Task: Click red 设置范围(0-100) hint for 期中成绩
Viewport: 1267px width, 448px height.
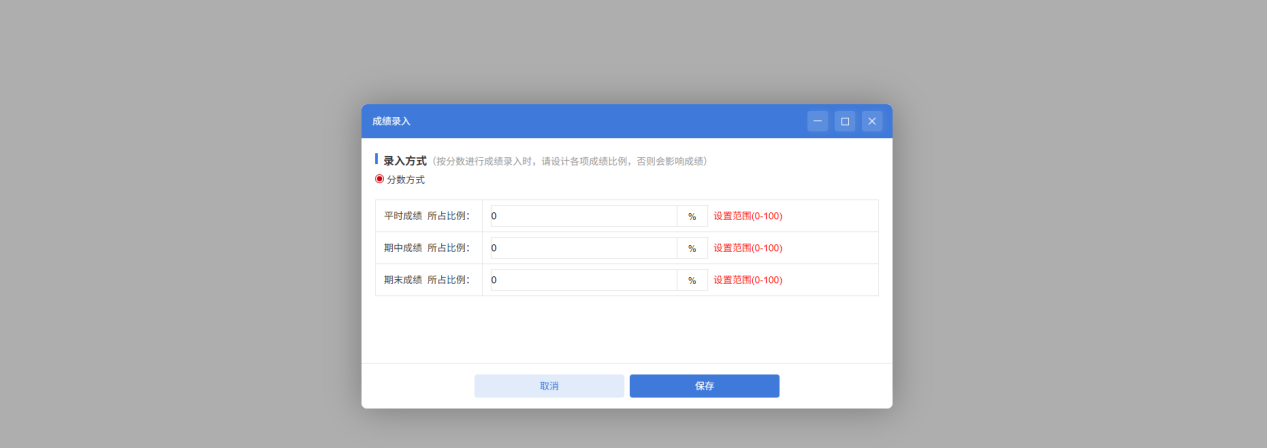Action: (747, 248)
